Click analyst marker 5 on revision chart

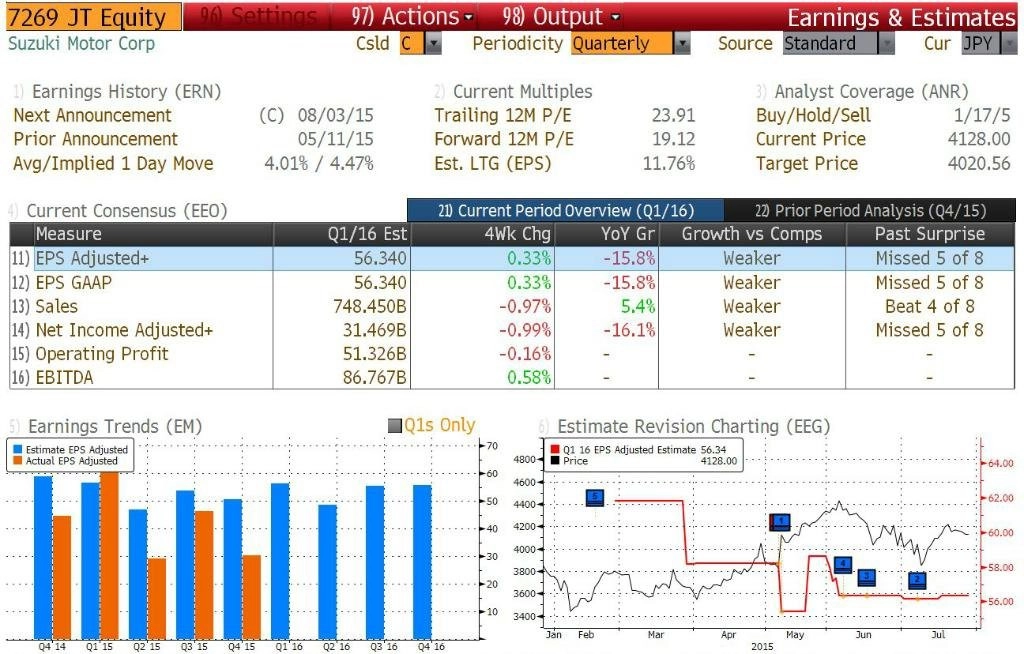[x=595, y=497]
